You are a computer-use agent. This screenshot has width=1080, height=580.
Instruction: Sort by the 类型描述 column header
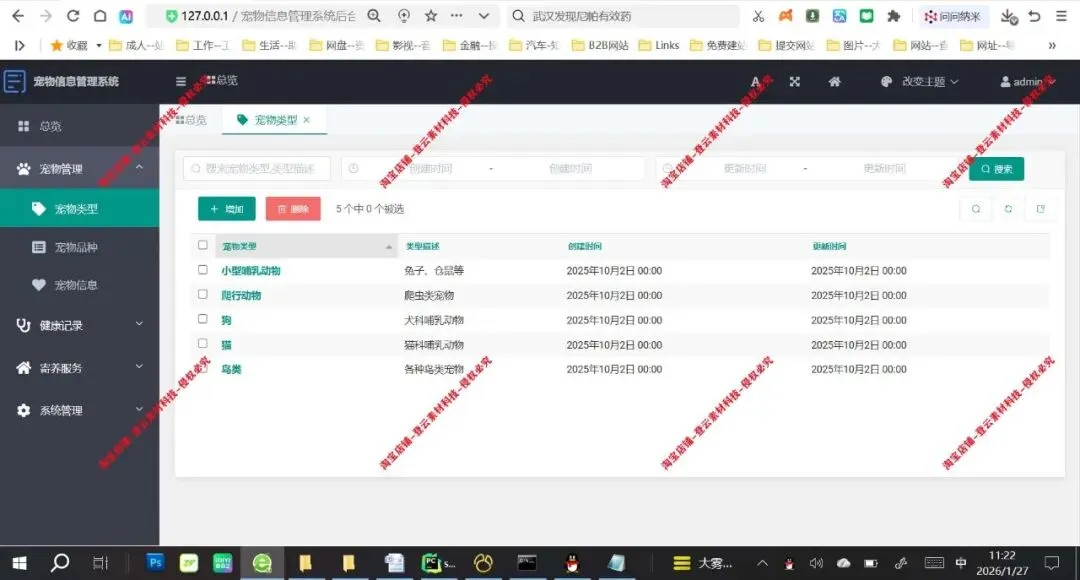click(422, 246)
